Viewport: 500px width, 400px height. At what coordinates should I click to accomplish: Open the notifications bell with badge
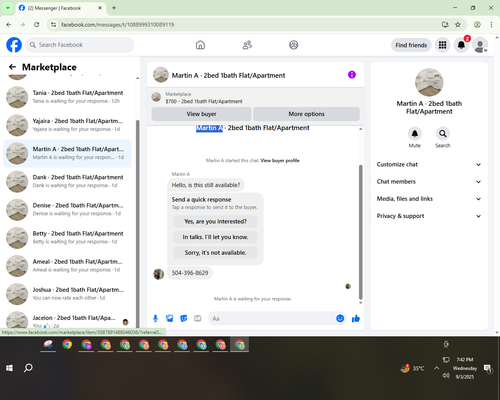[461, 45]
